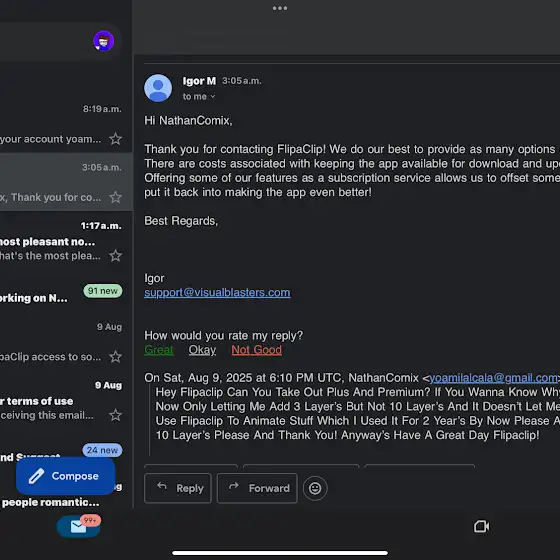Rate the reply as Great
This screenshot has height=560, width=560.
click(x=159, y=350)
